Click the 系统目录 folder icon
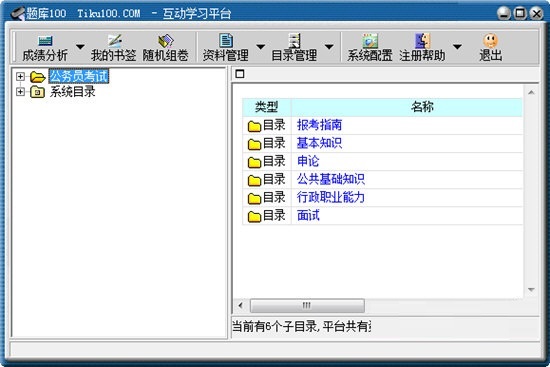Image resolution: width=550 pixels, height=367 pixels. point(37,92)
